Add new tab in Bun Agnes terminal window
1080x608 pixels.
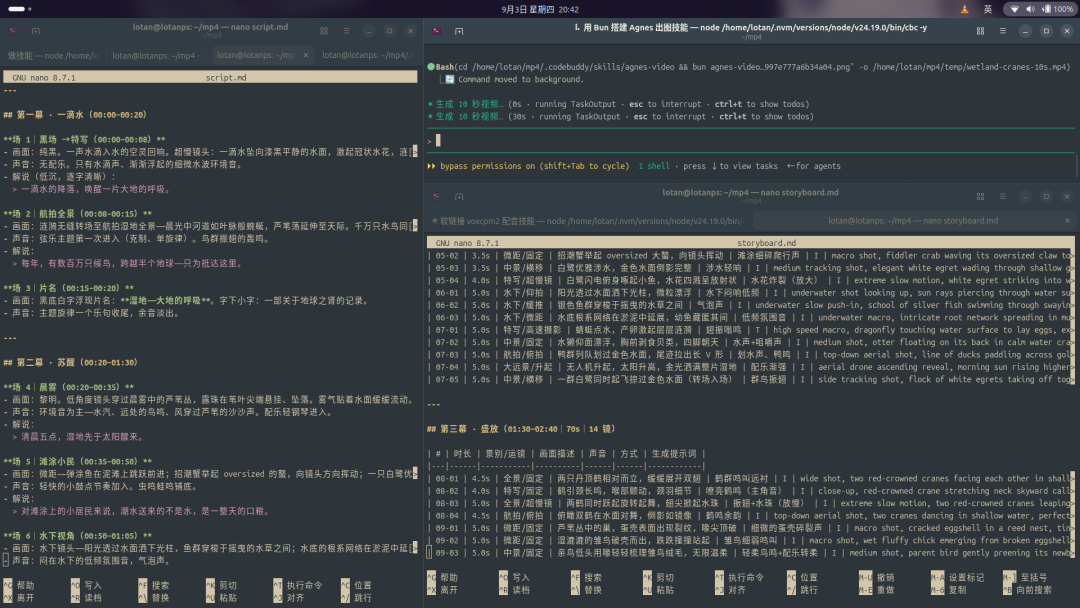[x=459, y=31]
